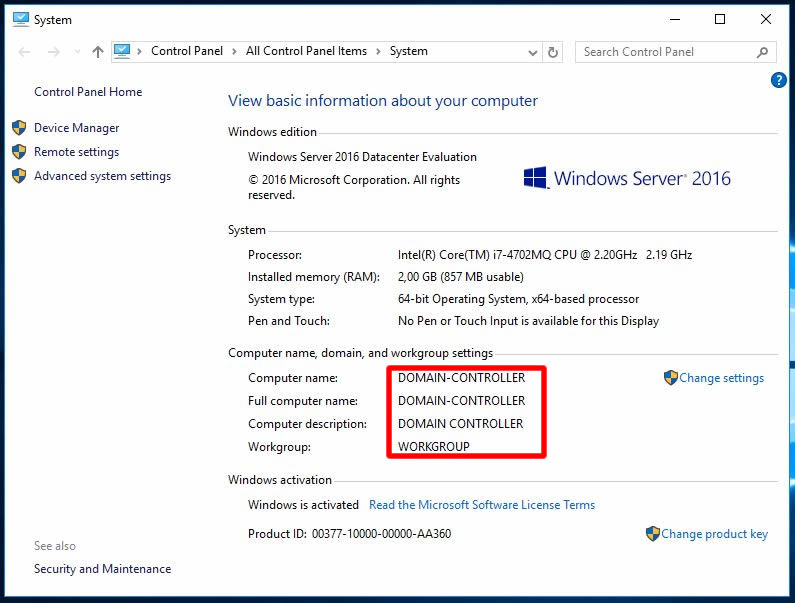Screen dimensions: 795x603
Task: Open the recent locations dropdown arrow
Action: (76, 52)
